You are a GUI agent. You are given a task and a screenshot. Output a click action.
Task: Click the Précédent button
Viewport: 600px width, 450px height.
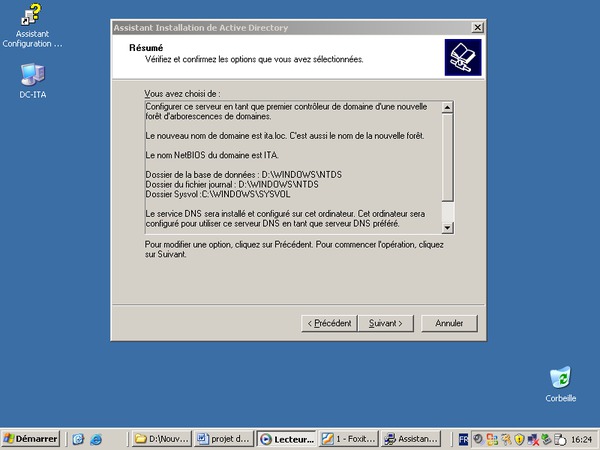pos(329,323)
